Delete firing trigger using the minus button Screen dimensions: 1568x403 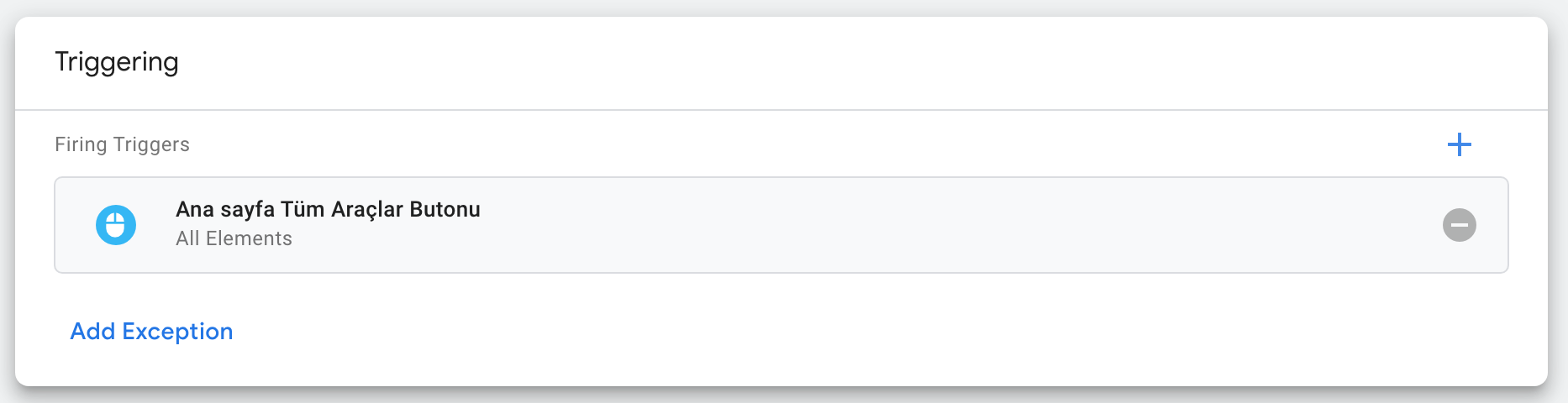click(x=1459, y=225)
